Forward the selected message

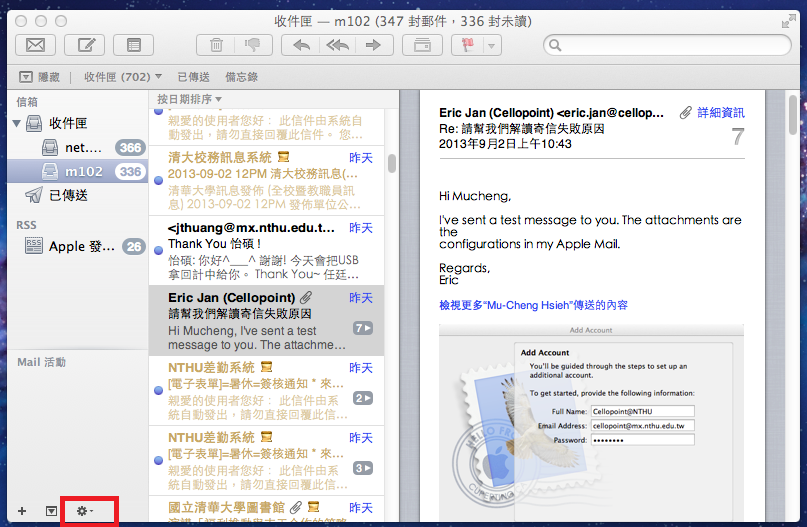373,44
